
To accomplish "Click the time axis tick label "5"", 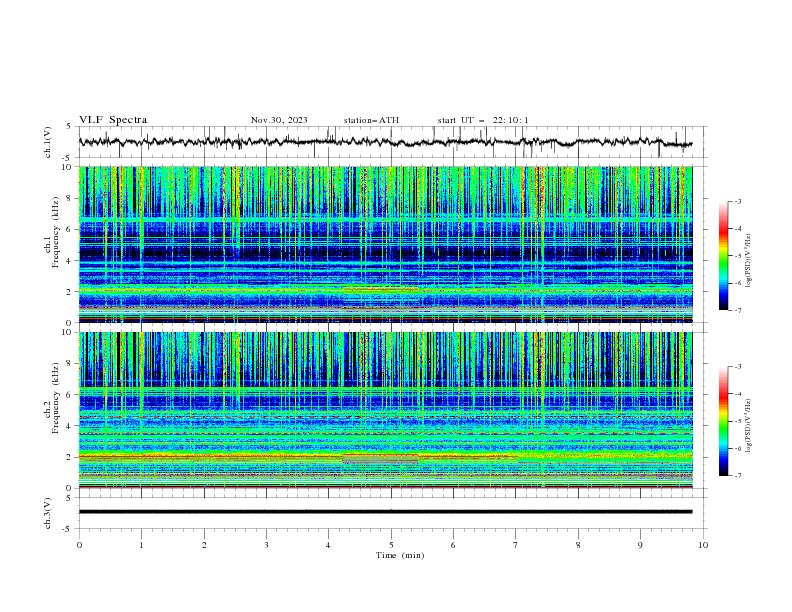I will (x=391, y=545).
